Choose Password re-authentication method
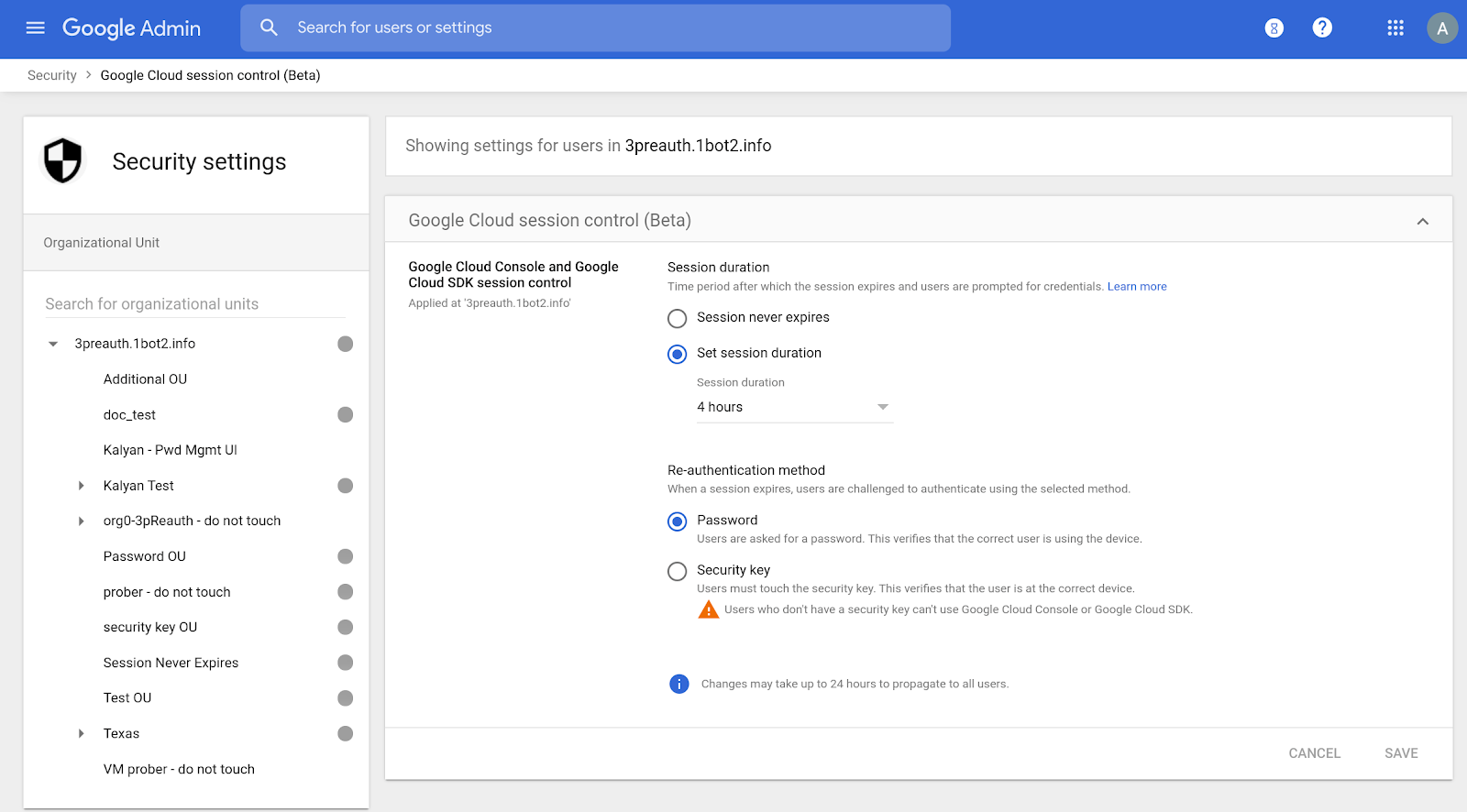This screenshot has height=812, width=1467. click(x=678, y=521)
